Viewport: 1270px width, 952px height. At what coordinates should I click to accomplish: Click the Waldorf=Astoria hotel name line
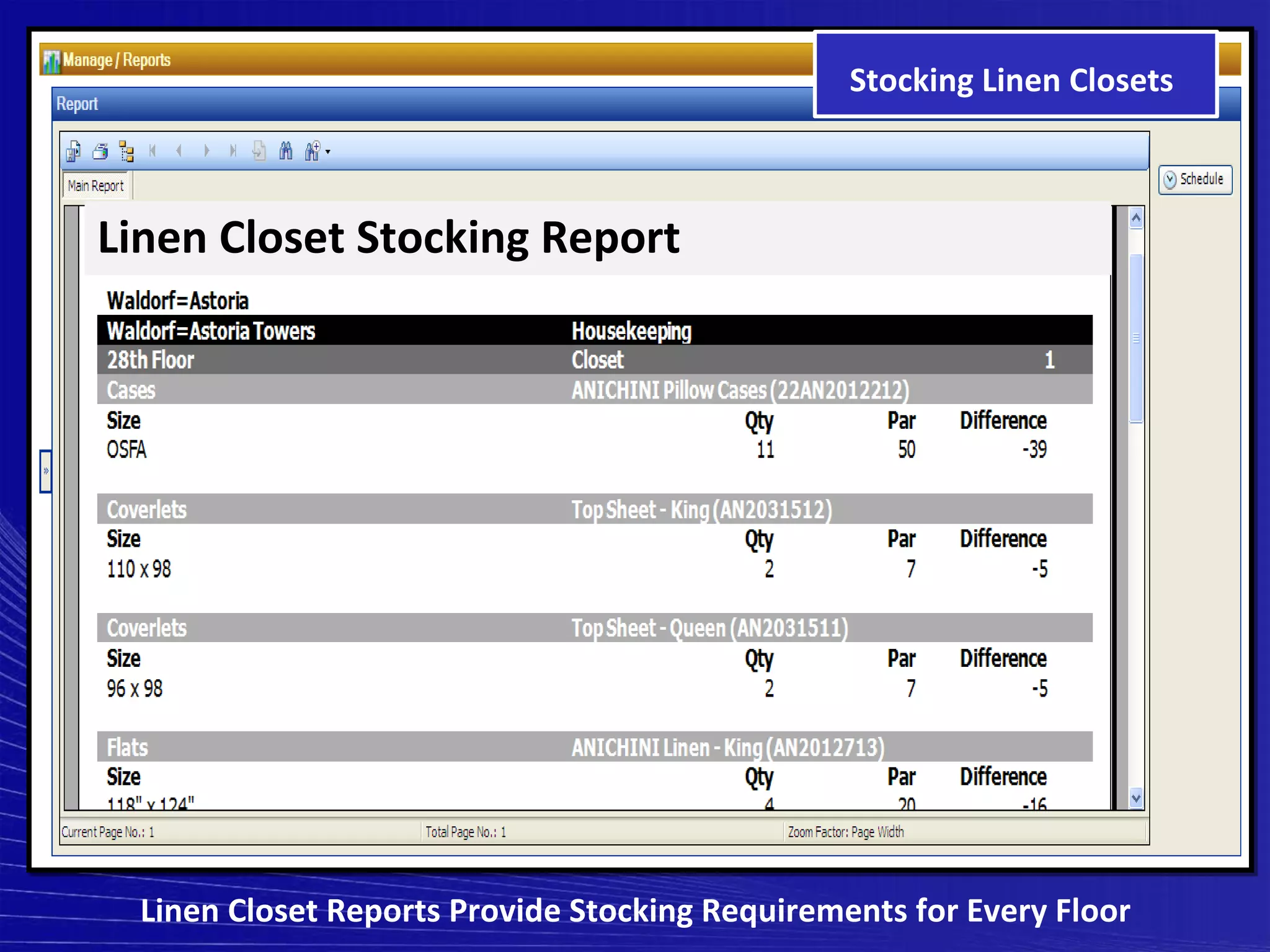tap(177, 301)
